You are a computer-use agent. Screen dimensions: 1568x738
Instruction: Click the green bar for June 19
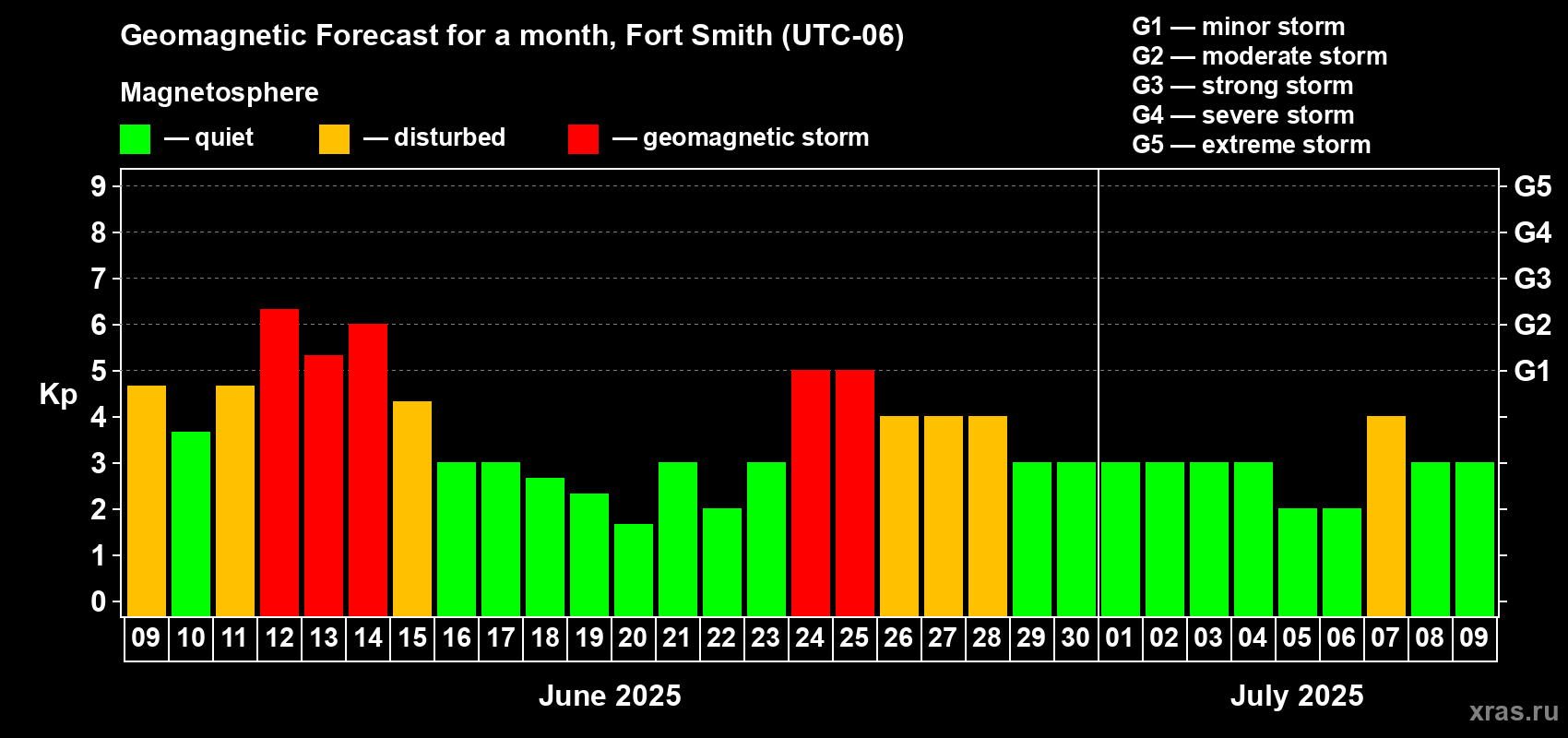(589, 554)
